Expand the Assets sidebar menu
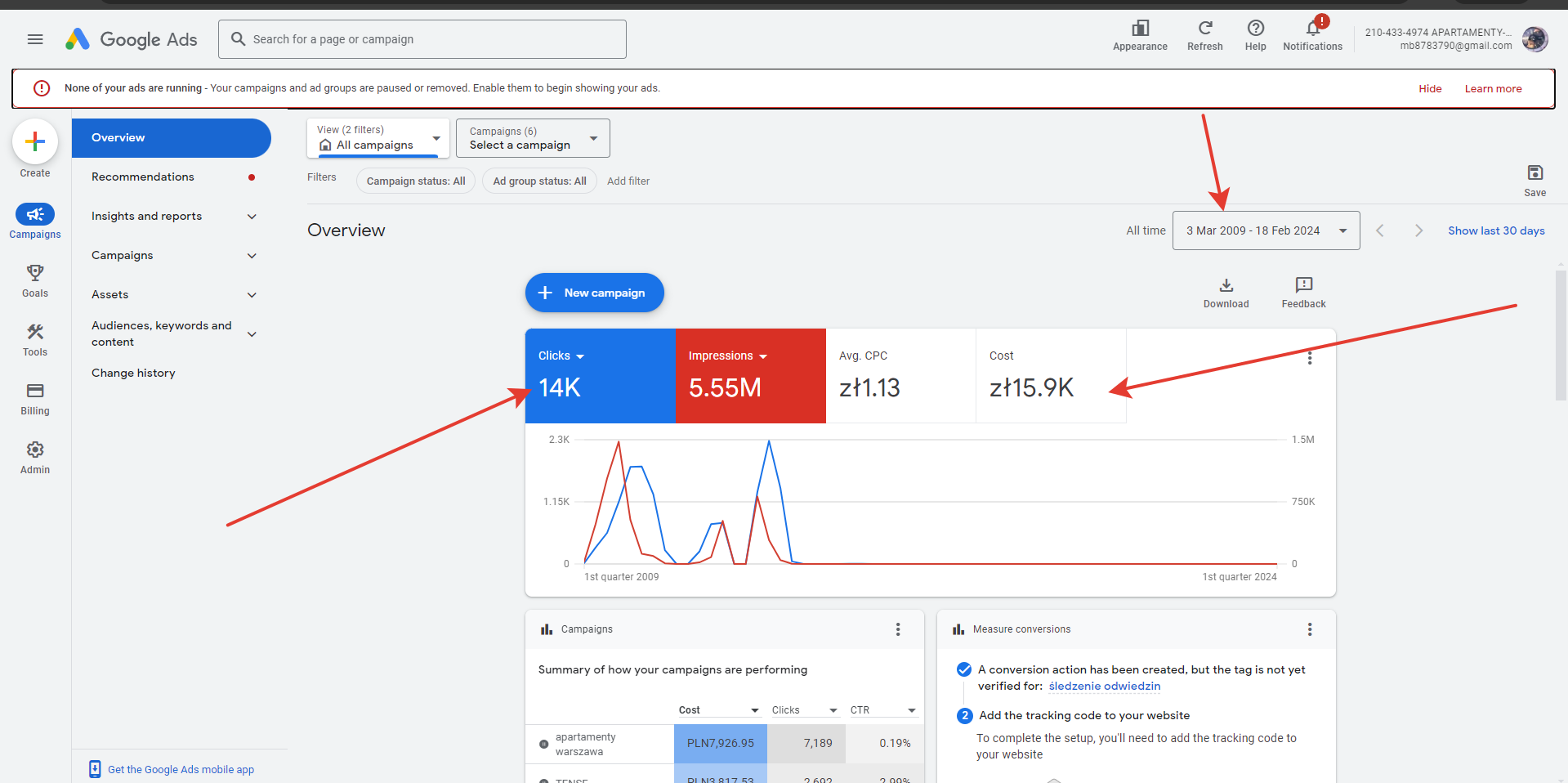The image size is (1568, 783). tap(173, 294)
